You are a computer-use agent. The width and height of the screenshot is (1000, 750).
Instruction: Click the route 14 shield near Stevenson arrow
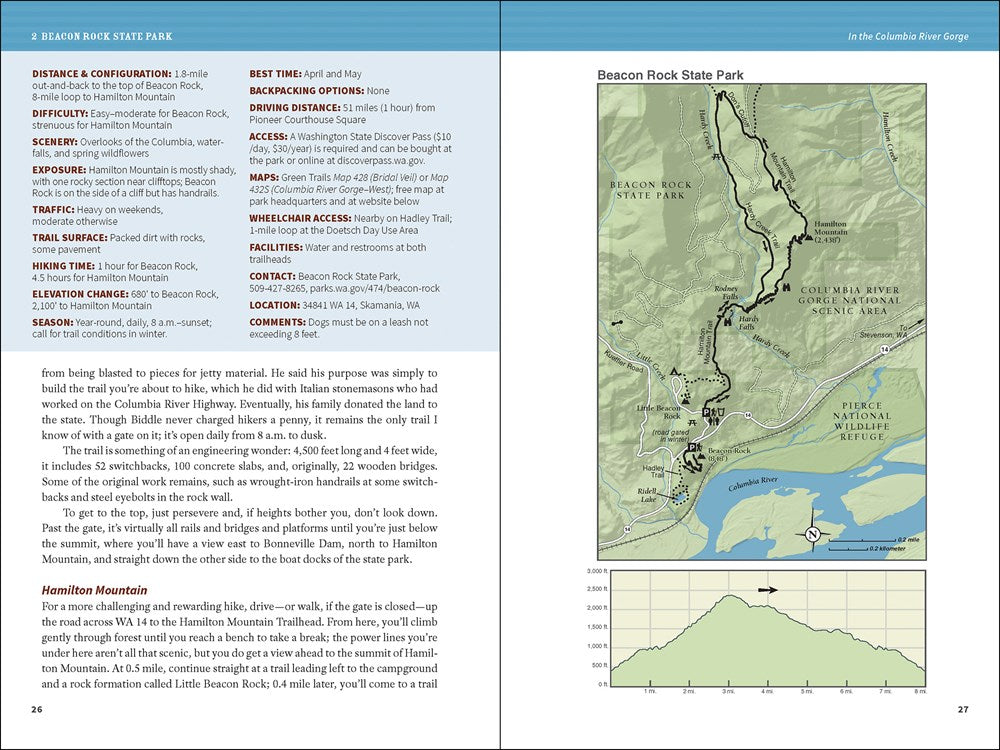885,349
